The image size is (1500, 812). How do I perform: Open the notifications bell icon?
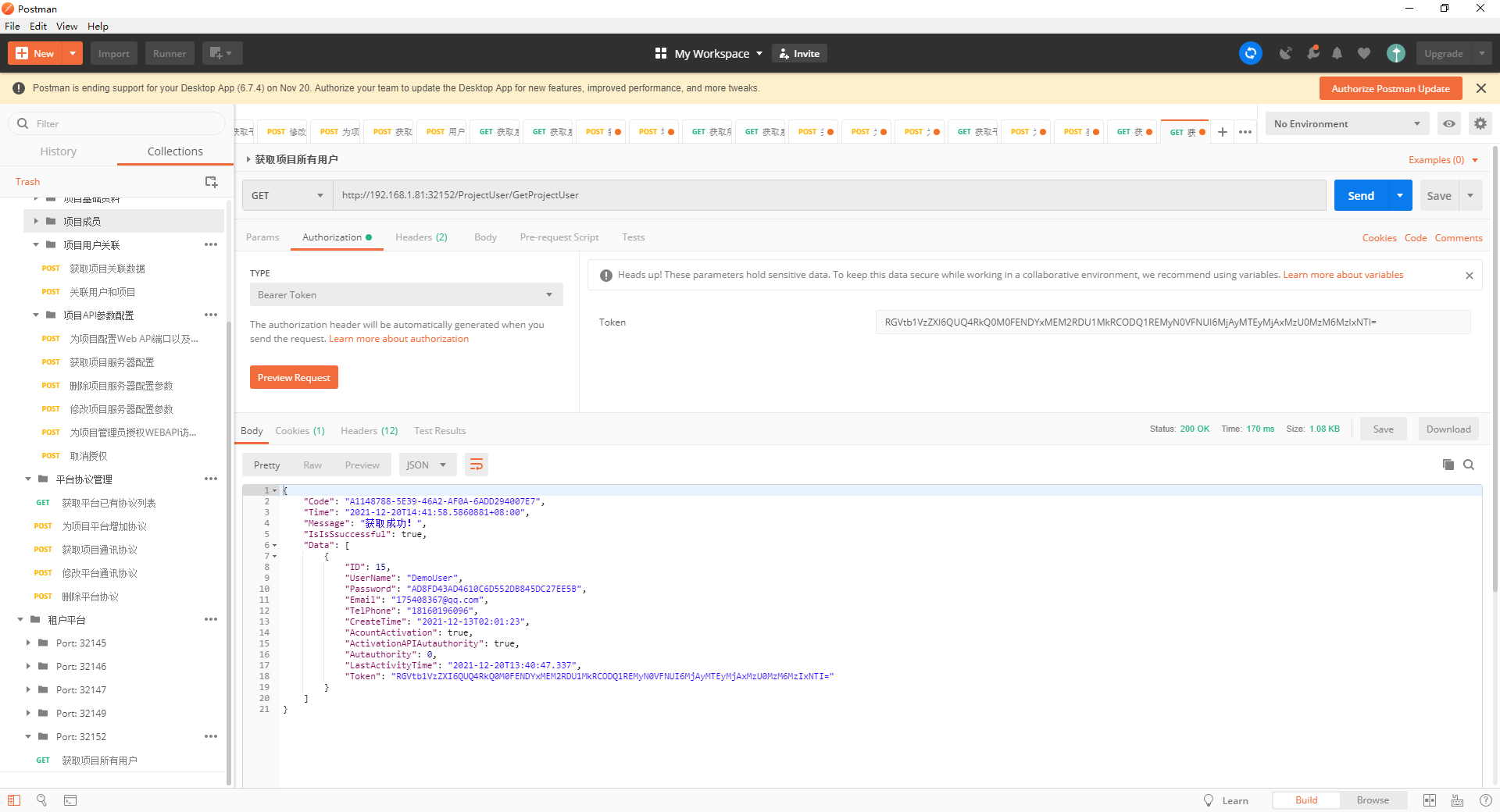coord(1337,53)
